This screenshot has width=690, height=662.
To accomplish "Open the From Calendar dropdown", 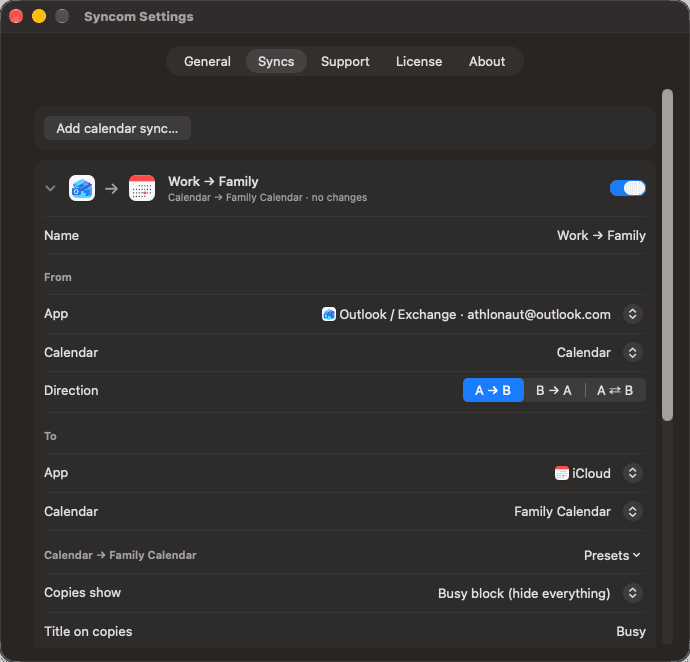I will pyautogui.click(x=632, y=353).
